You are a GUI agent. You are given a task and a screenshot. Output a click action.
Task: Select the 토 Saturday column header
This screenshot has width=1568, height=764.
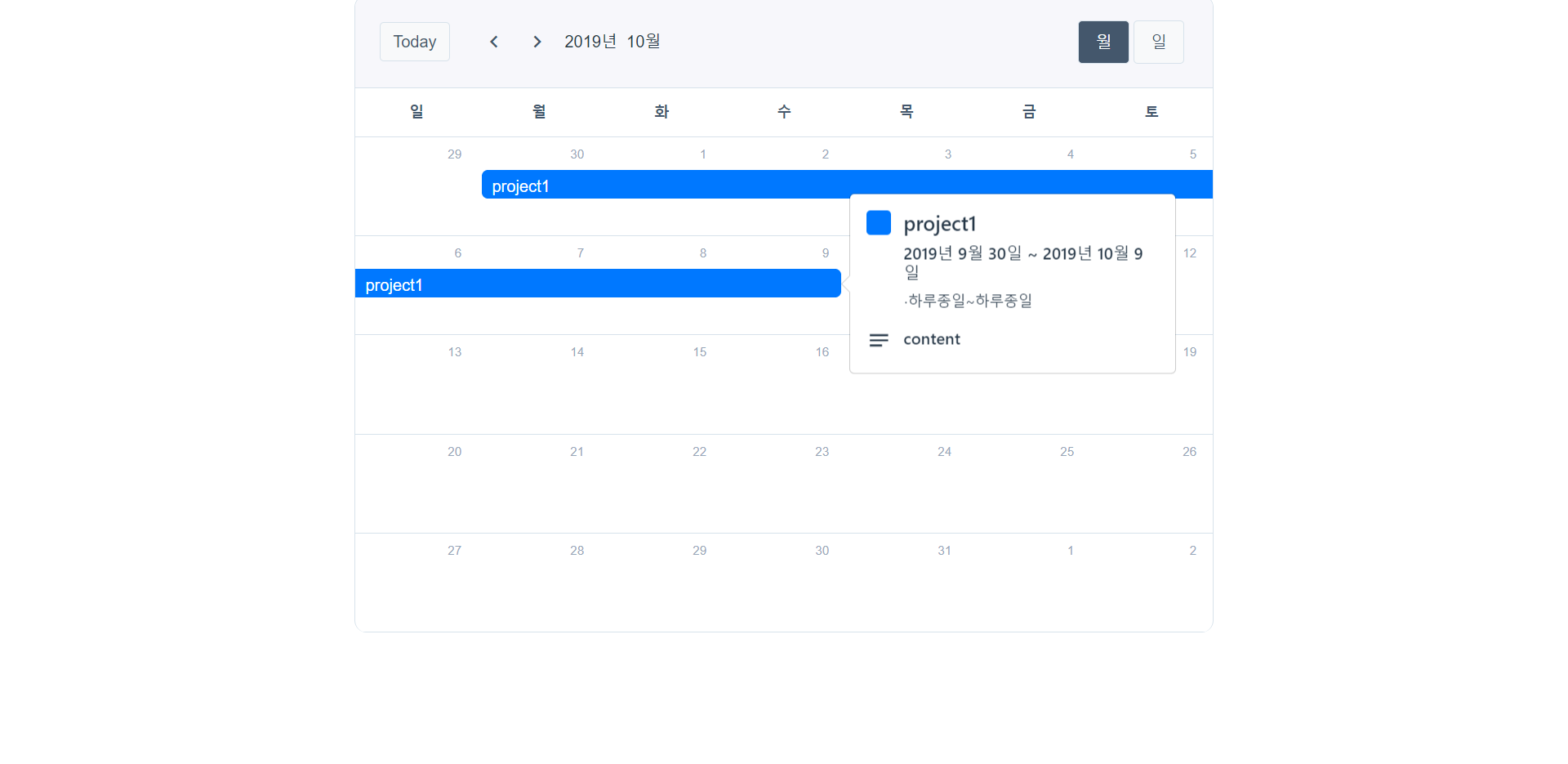1151,111
